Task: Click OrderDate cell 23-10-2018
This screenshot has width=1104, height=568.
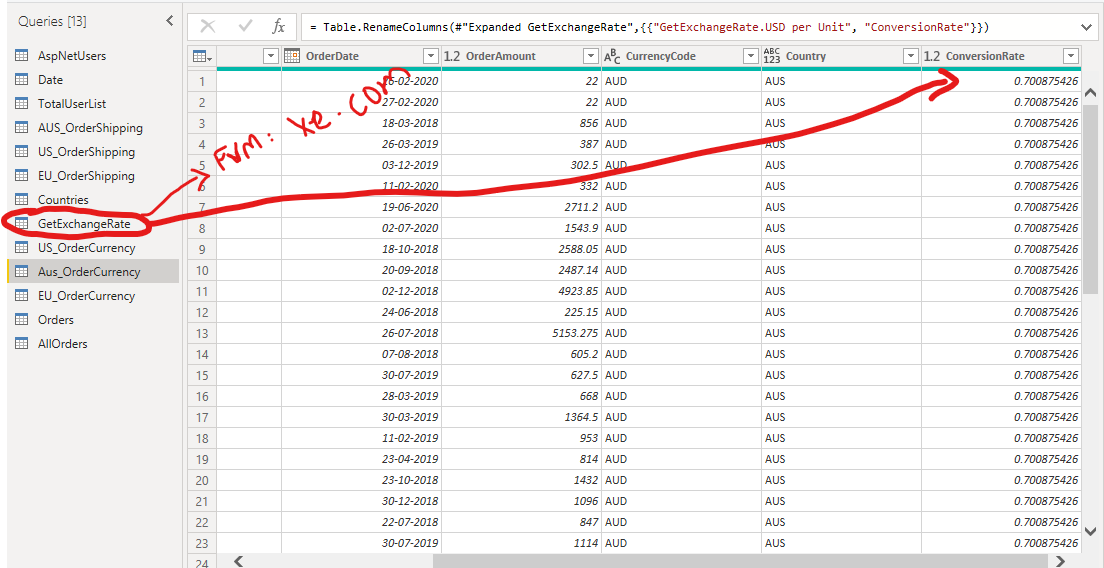Action: click(x=361, y=480)
